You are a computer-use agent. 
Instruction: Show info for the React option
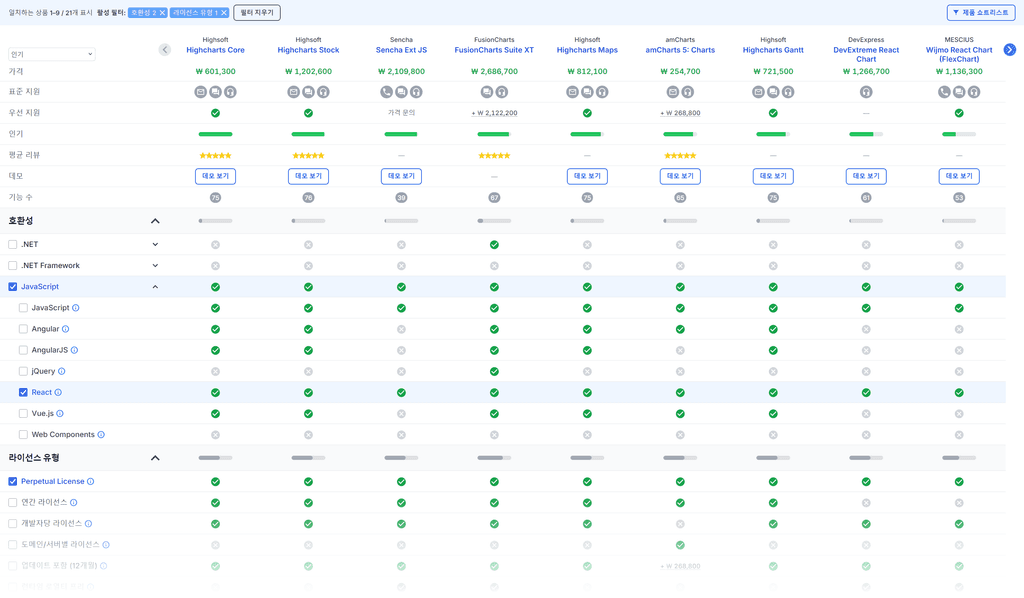tap(58, 392)
